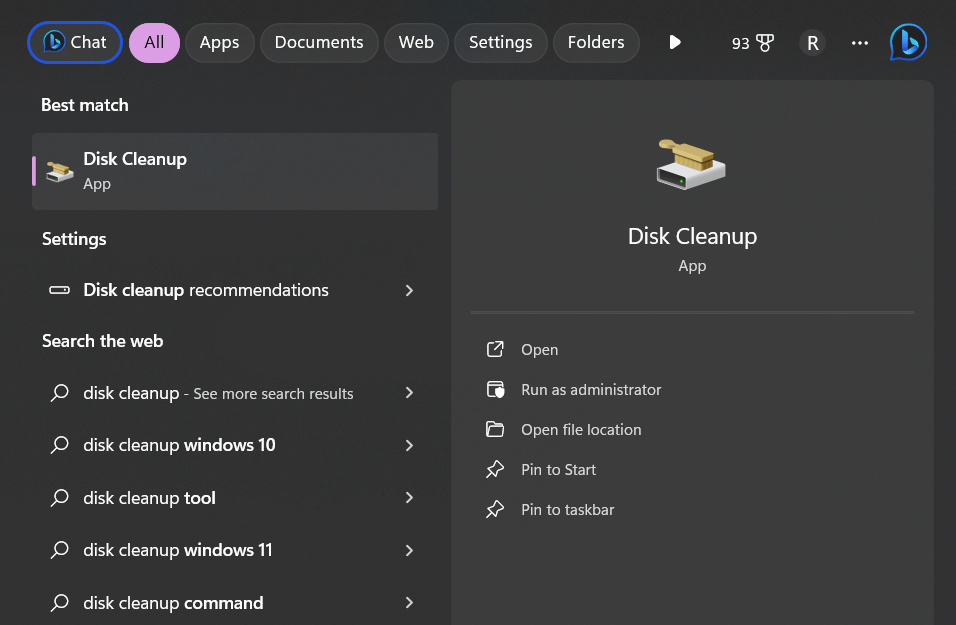Expand the 'disk cleanup command' chevron
956x625 pixels.
[409, 603]
